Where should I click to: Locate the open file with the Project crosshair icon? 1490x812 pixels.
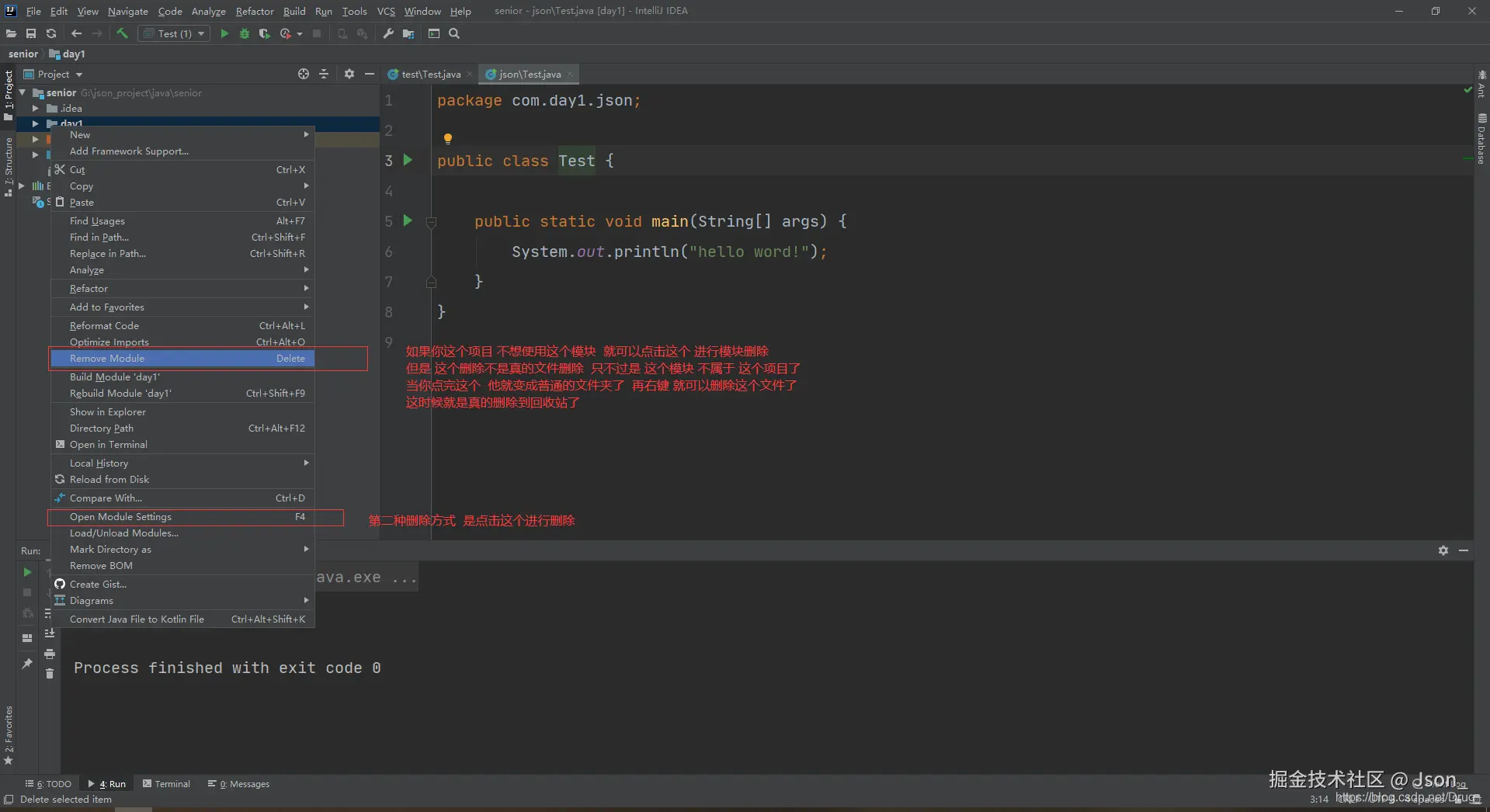point(304,74)
